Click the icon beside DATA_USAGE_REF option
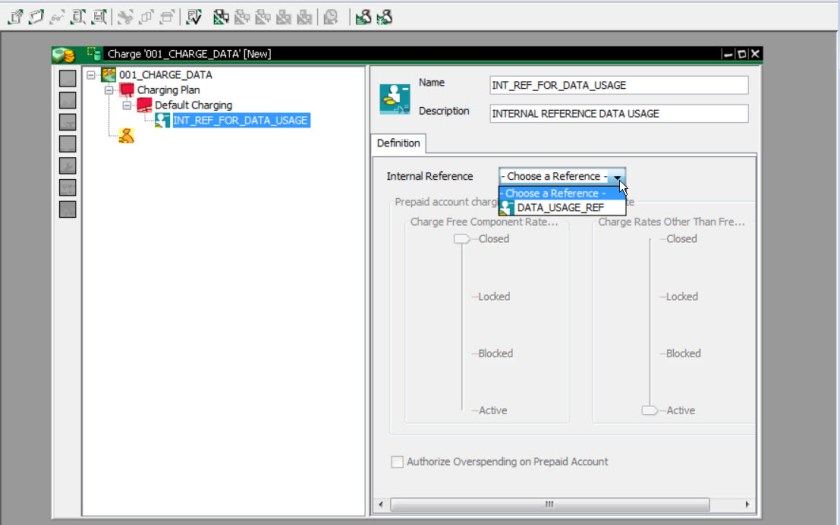Viewport: 840px width, 525px height. (x=507, y=208)
